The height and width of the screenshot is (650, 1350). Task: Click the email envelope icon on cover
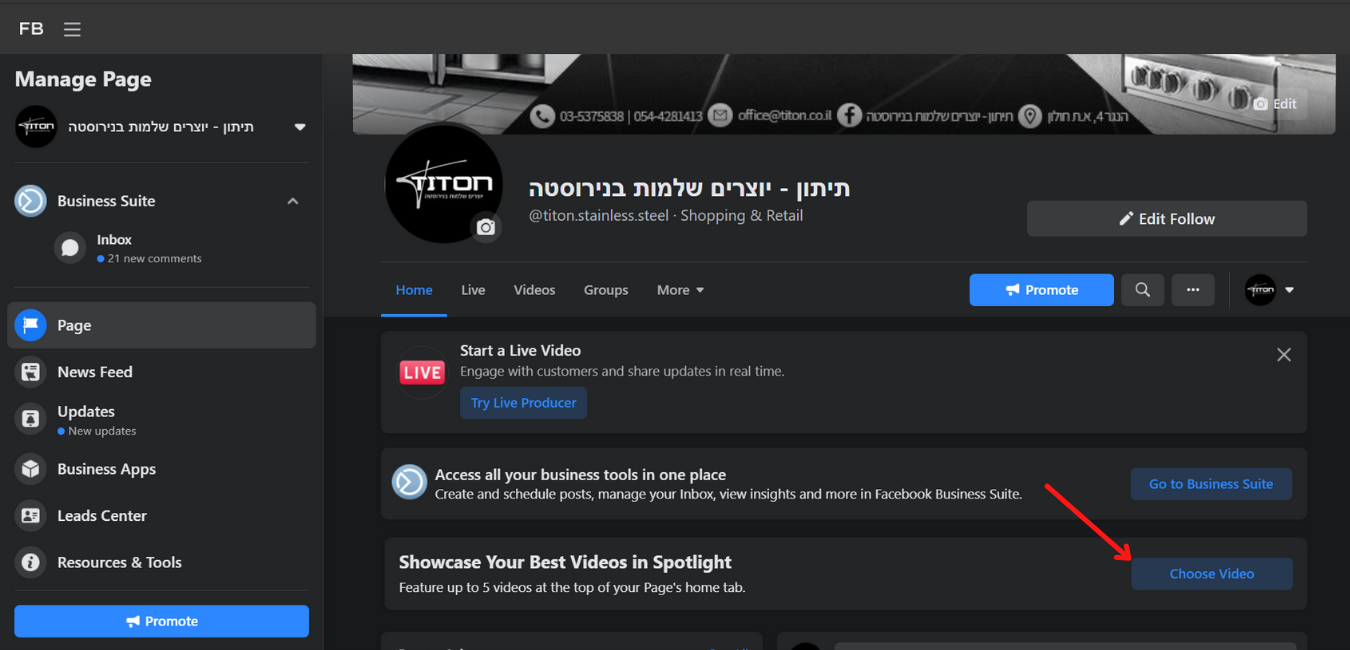coord(720,116)
